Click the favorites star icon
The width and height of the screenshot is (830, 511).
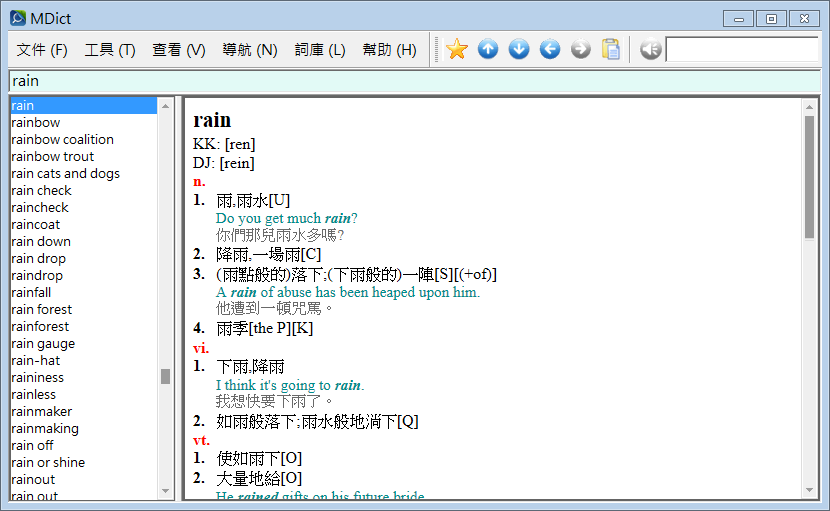[x=456, y=49]
